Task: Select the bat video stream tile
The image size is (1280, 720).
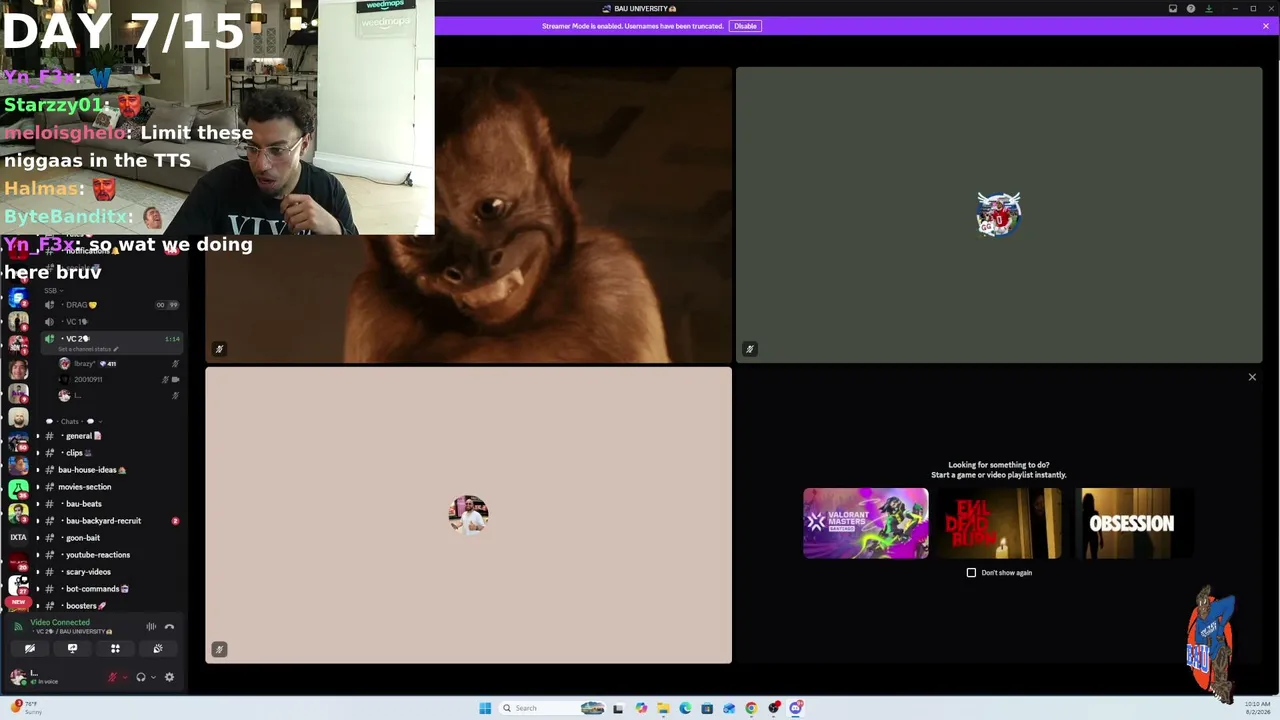Action: point(468,215)
